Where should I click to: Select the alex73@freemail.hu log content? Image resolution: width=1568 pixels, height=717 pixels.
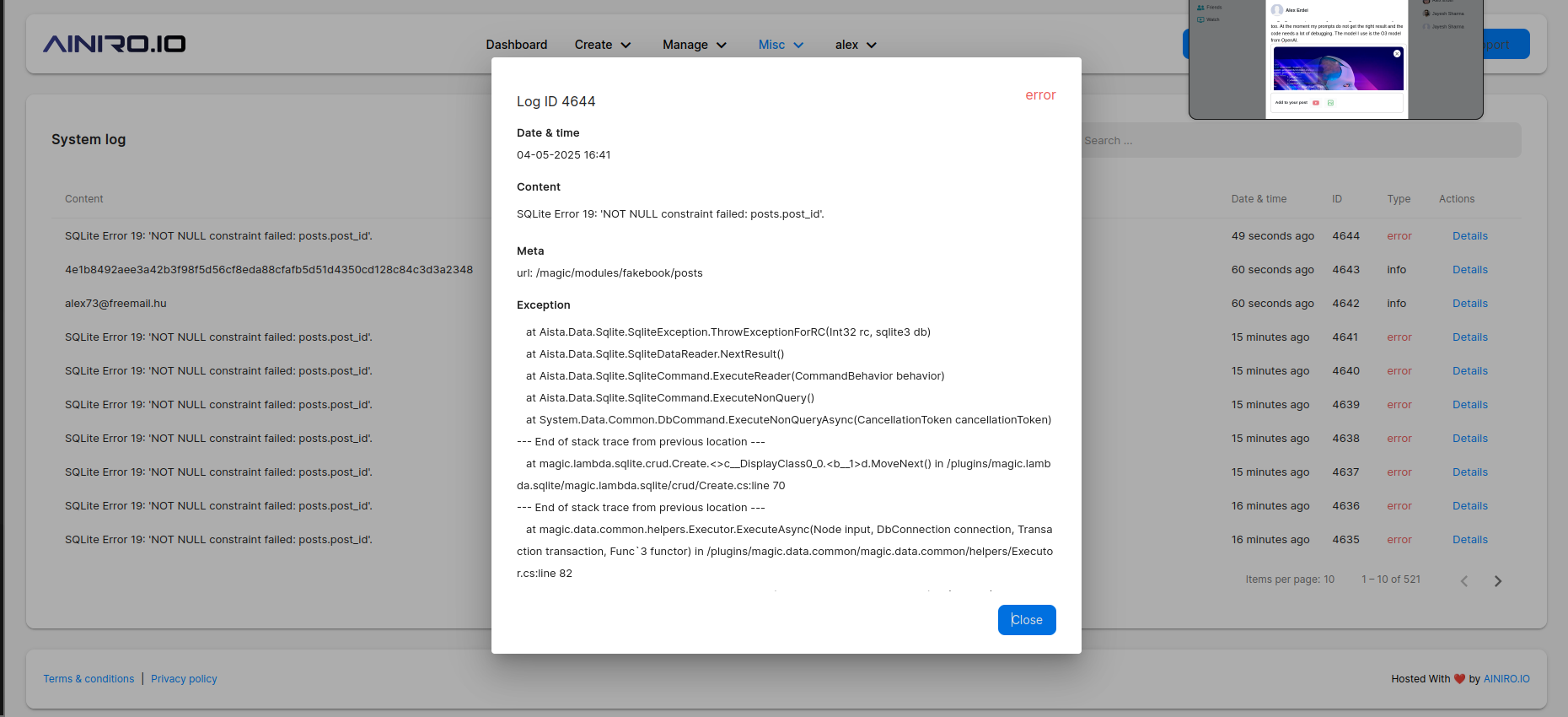click(115, 304)
